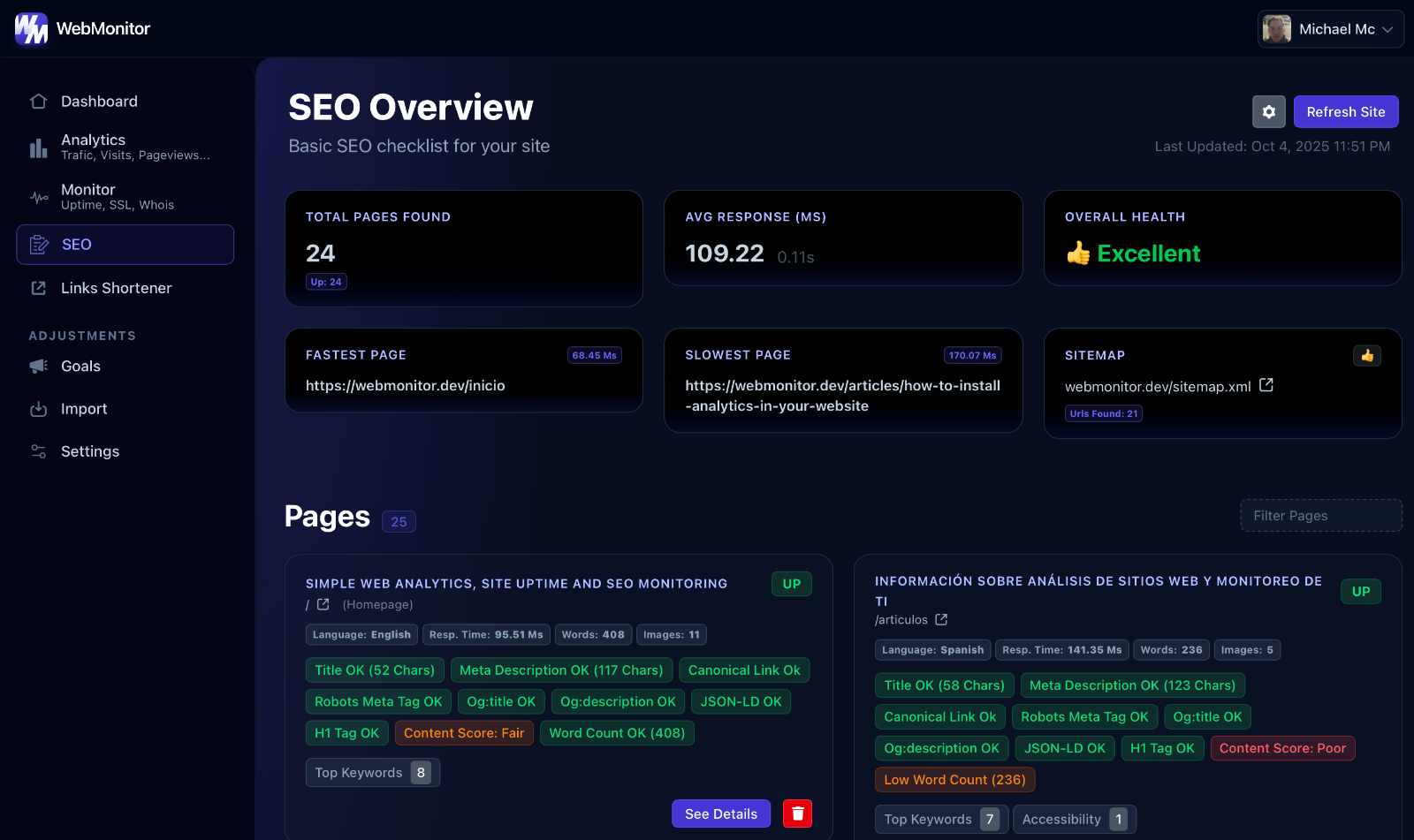Viewport: 1414px width, 840px height.
Task: Click See Details on the homepage card
Action: pos(720,814)
